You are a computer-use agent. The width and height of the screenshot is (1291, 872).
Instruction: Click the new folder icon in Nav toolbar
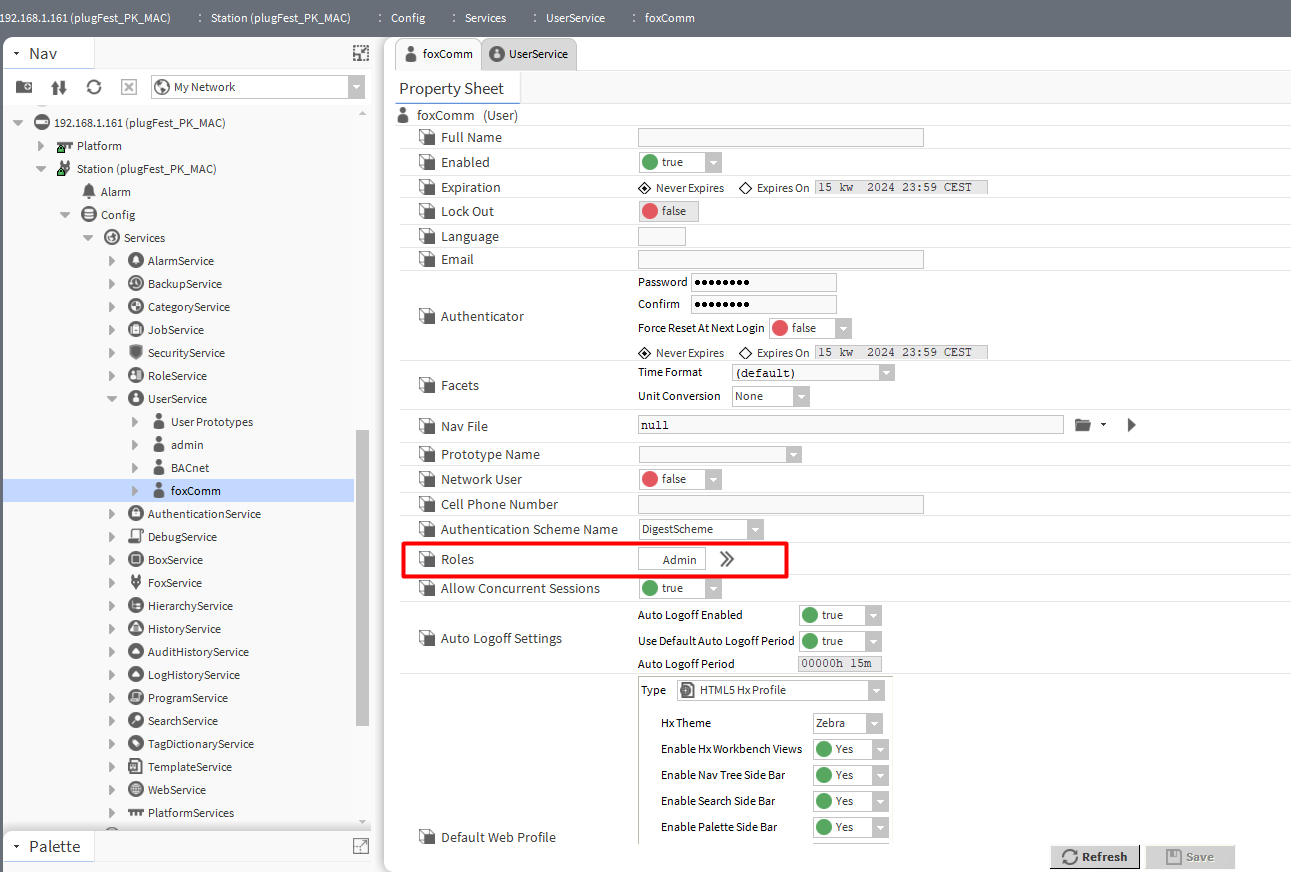(24, 87)
